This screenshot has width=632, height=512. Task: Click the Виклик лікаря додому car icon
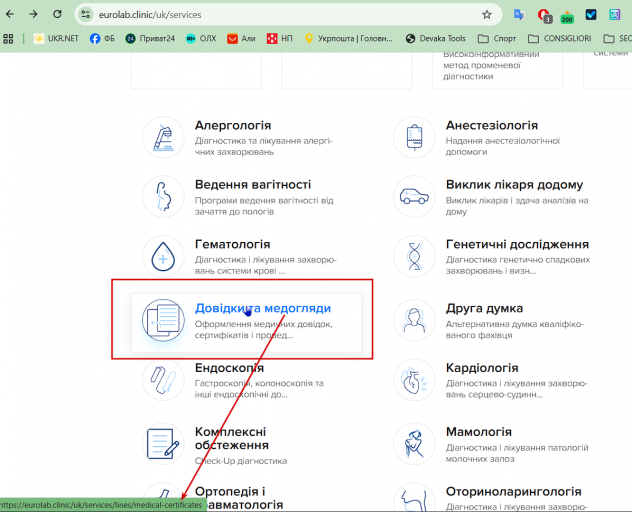tap(414, 197)
